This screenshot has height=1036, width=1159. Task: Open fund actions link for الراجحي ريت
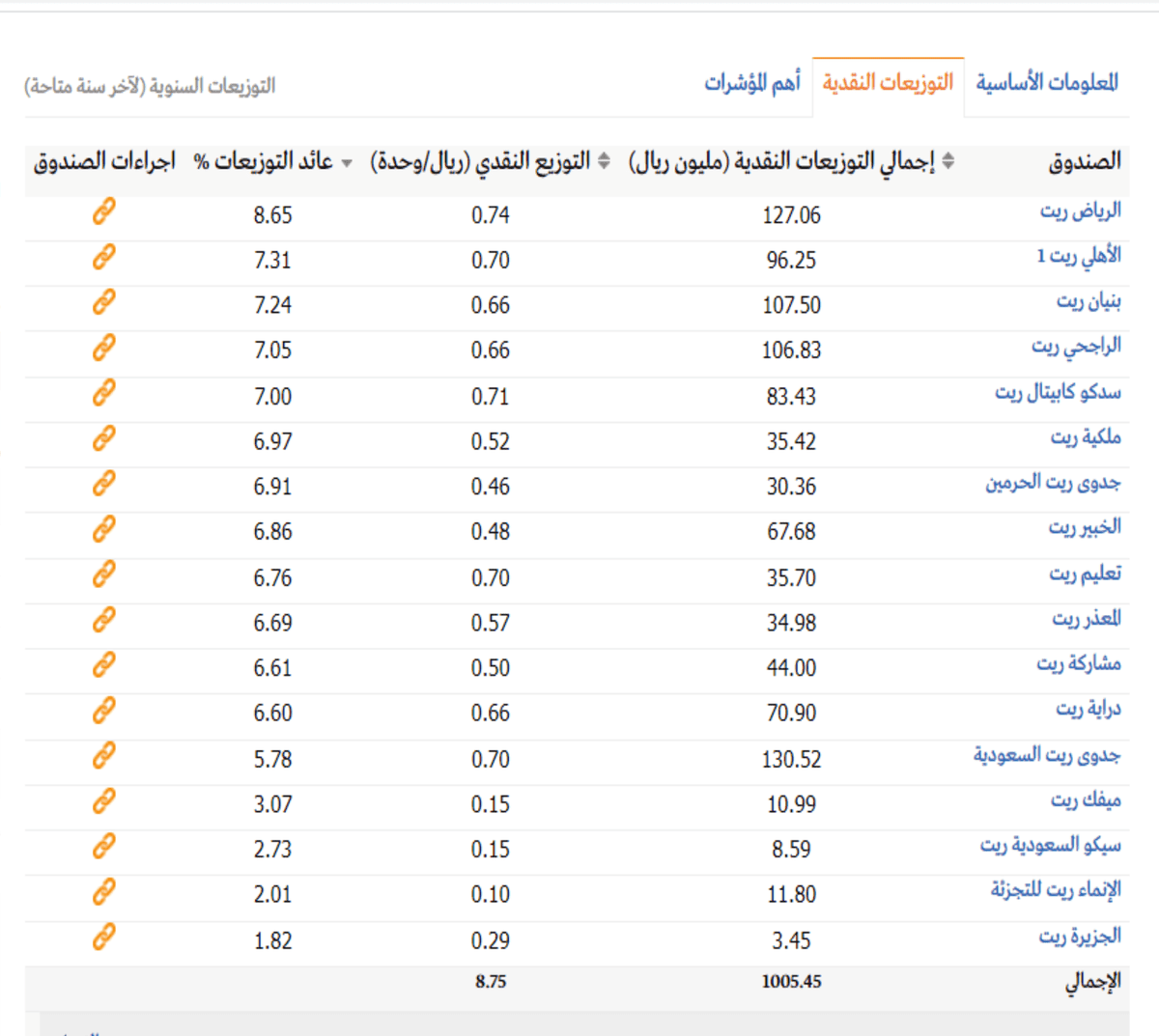(104, 348)
